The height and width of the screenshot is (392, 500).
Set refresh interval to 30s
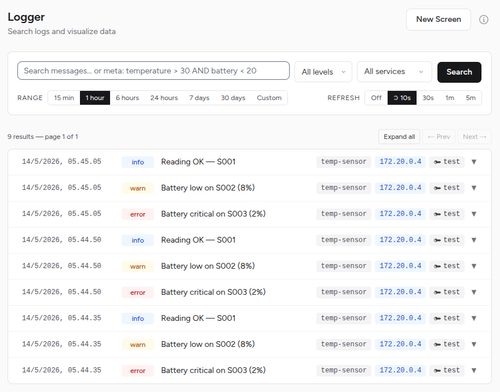[428, 98]
